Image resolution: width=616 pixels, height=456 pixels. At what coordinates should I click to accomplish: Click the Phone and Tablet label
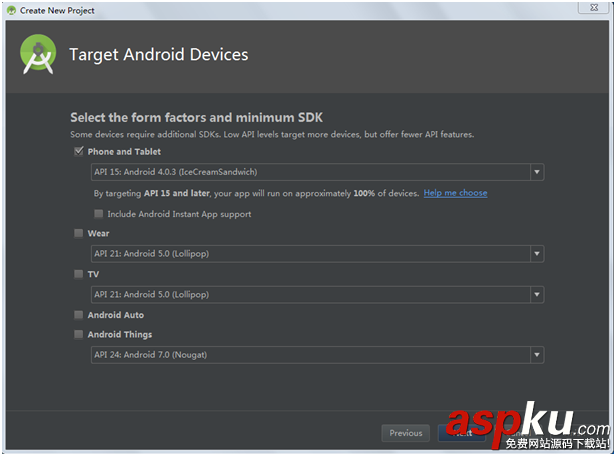124,152
